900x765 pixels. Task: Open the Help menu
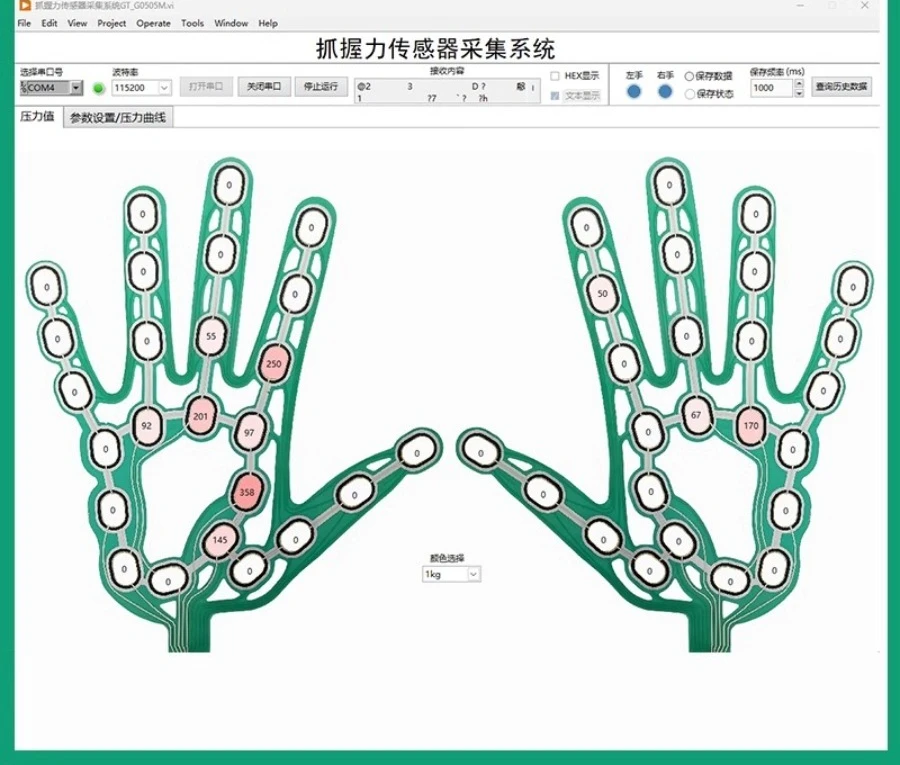click(x=267, y=24)
